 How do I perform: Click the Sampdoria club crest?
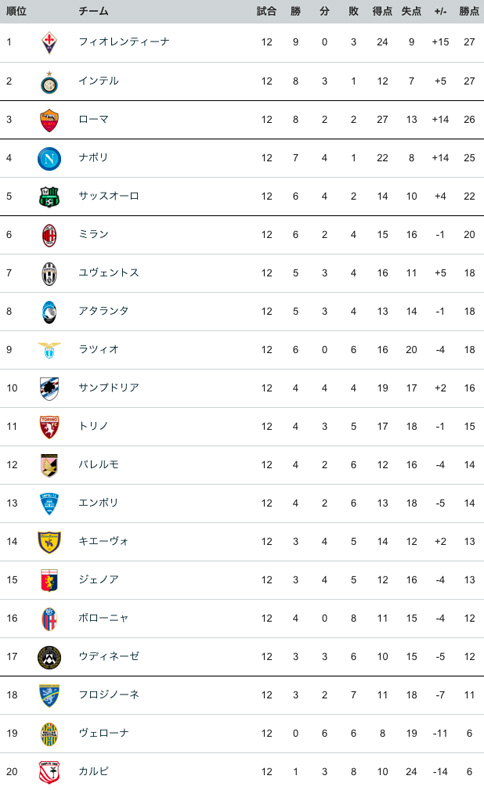[49, 388]
